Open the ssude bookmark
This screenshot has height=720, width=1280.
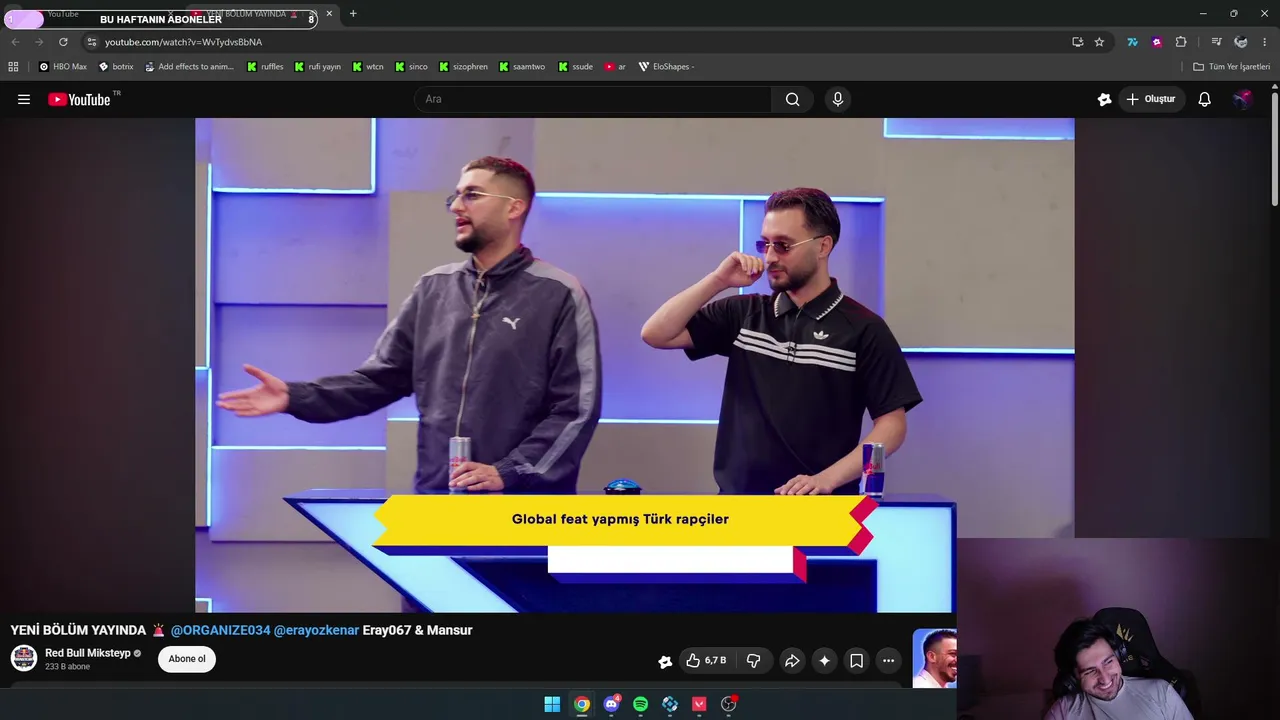pos(576,67)
